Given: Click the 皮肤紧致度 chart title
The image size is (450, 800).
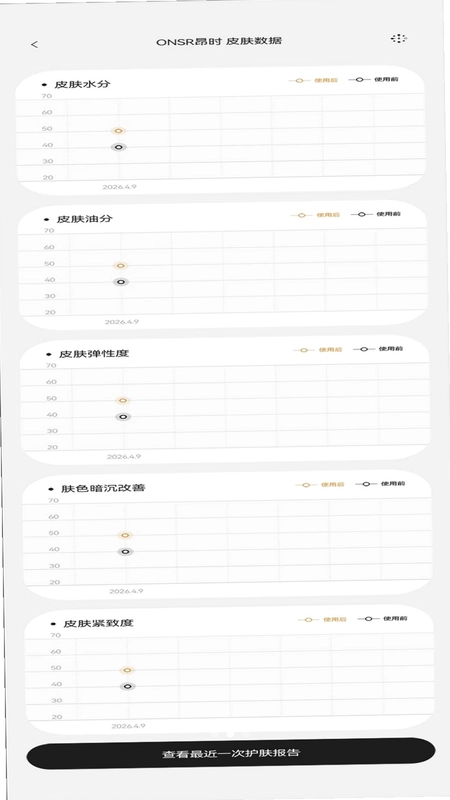Looking at the screenshot, I should [98, 623].
